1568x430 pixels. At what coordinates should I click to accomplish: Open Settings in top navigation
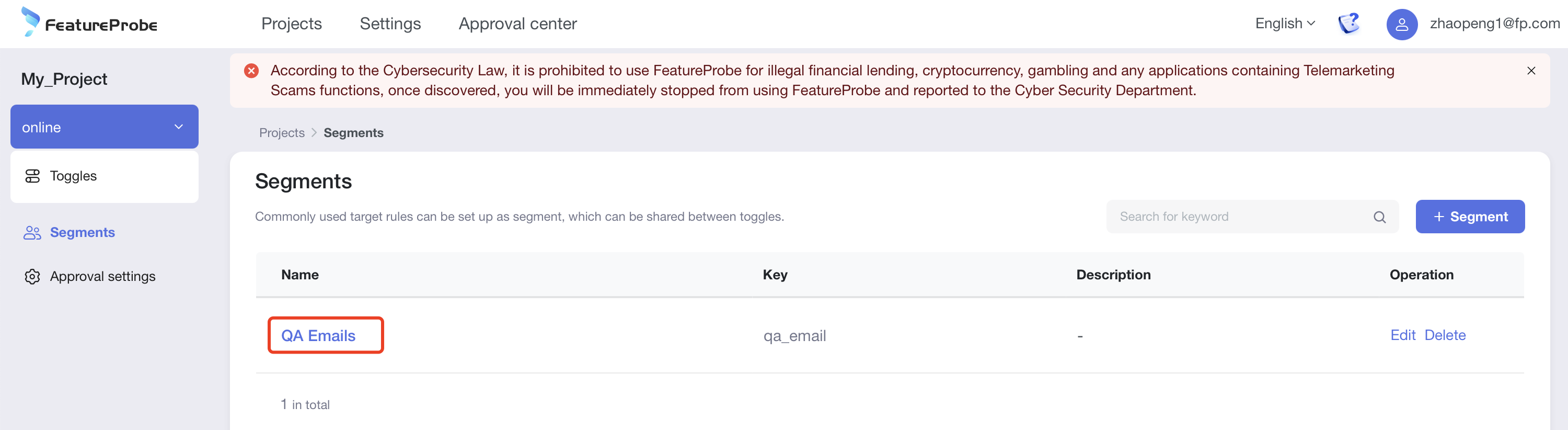[x=390, y=24]
